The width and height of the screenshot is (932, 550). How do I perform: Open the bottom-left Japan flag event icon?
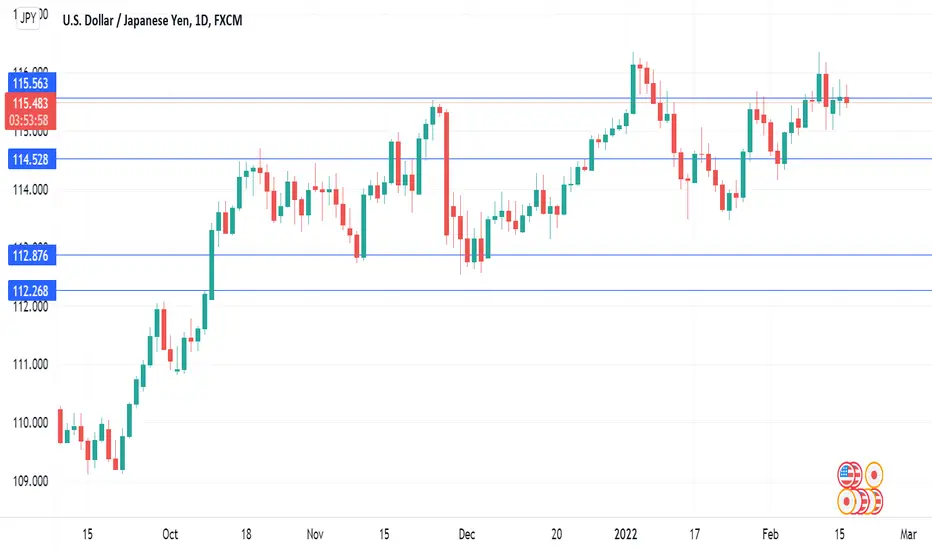click(847, 501)
